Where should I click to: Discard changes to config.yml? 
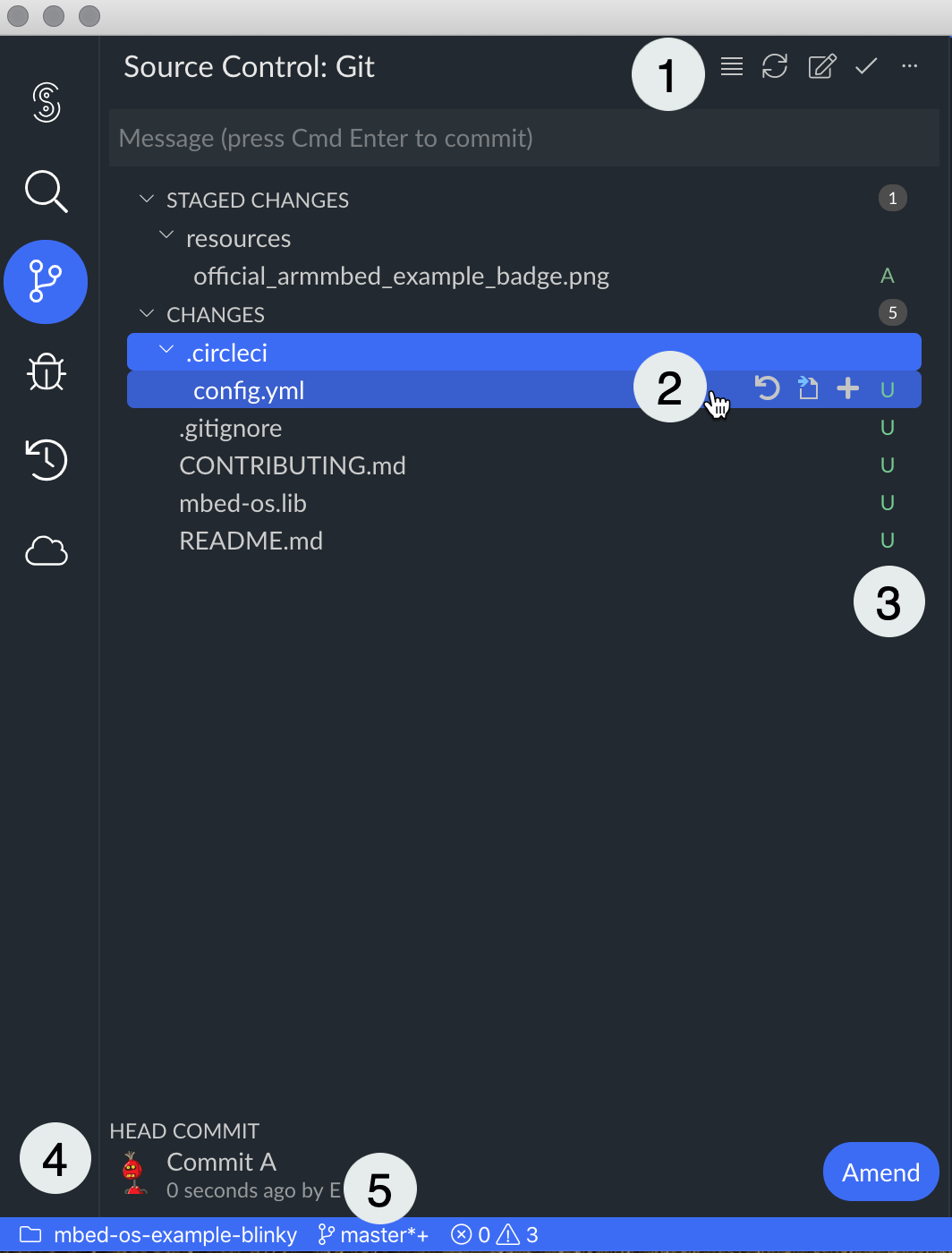[767, 388]
